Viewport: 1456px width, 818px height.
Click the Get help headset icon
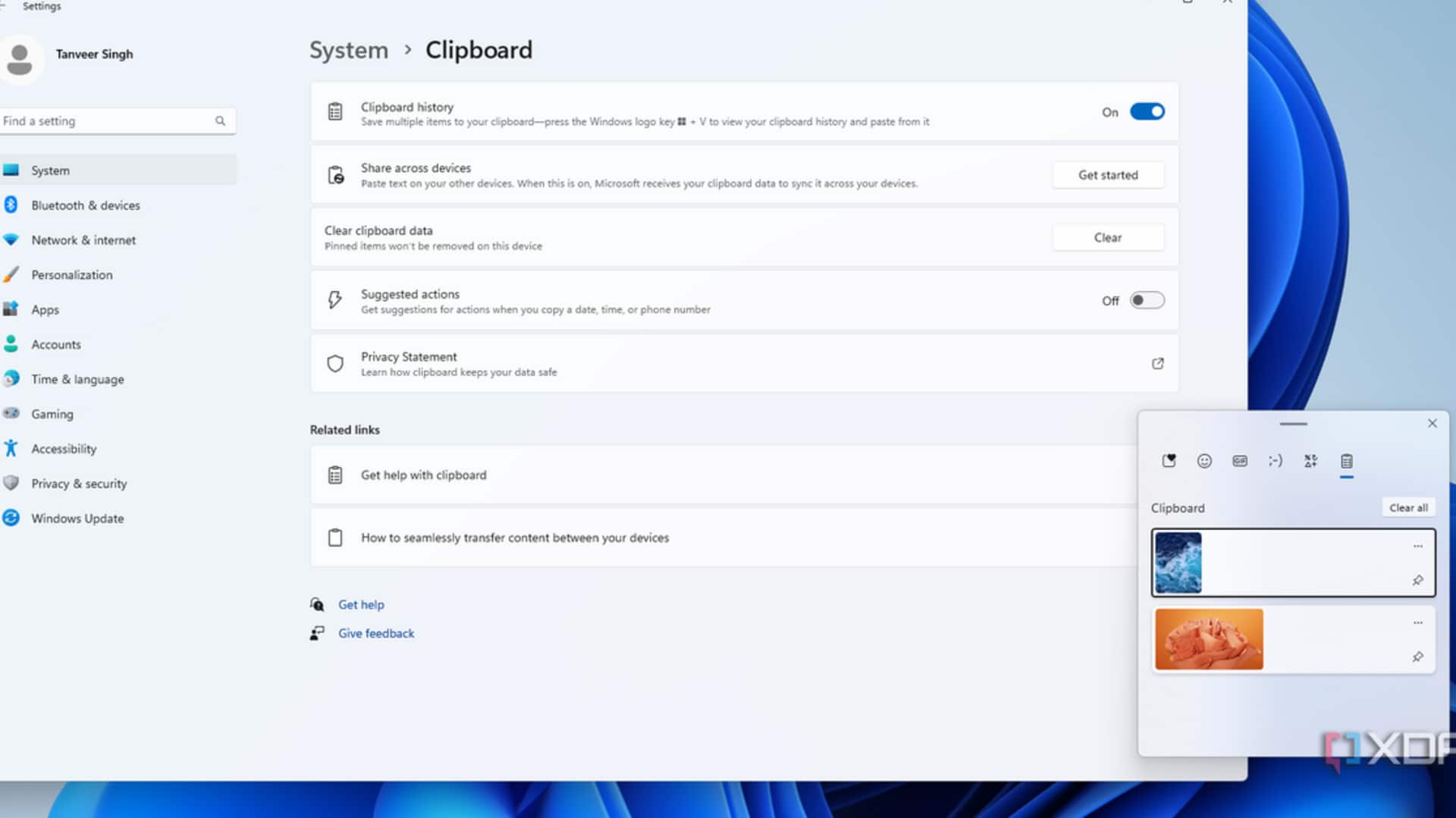[x=317, y=605]
